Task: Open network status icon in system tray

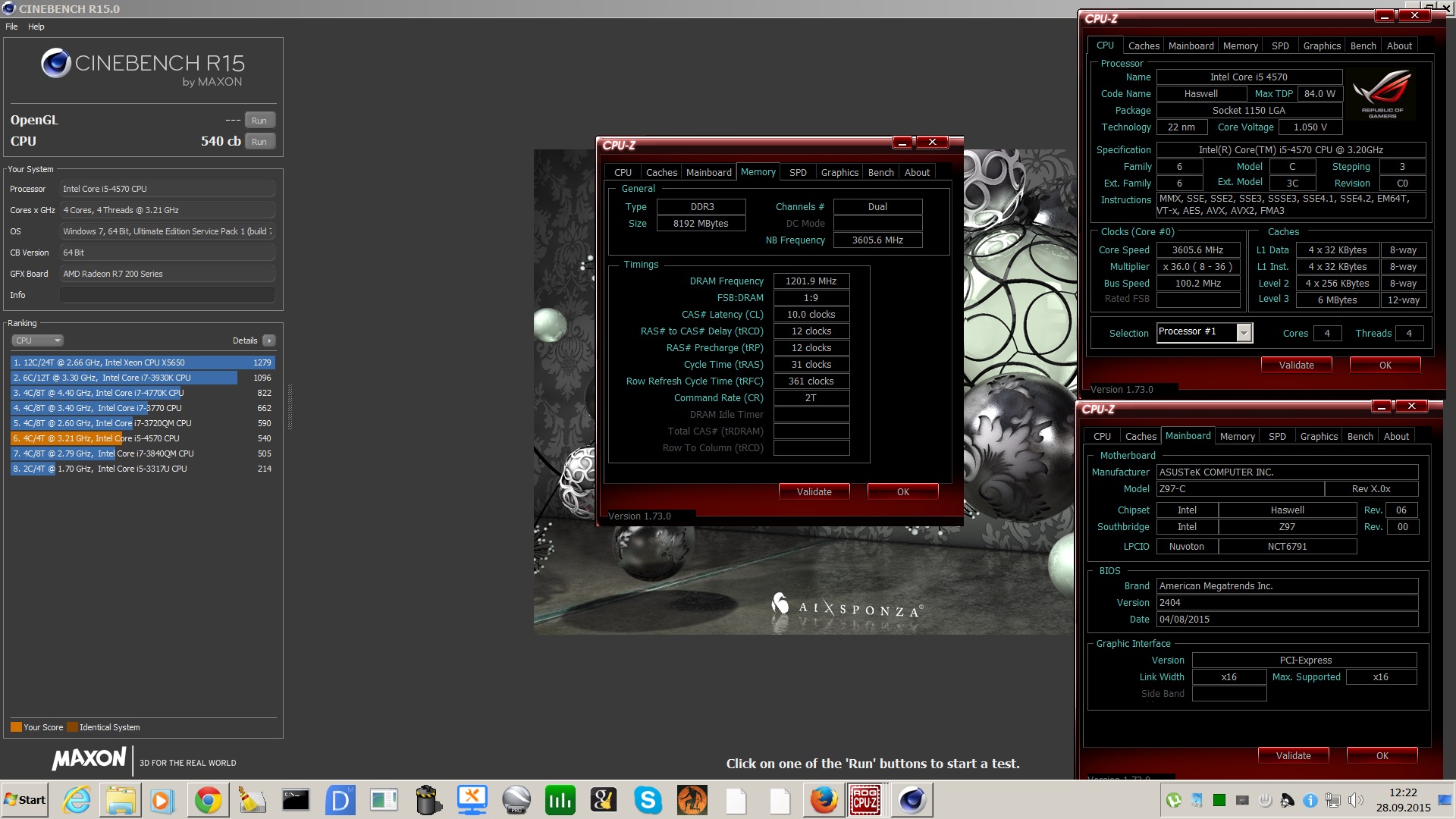Action: coord(1332,800)
